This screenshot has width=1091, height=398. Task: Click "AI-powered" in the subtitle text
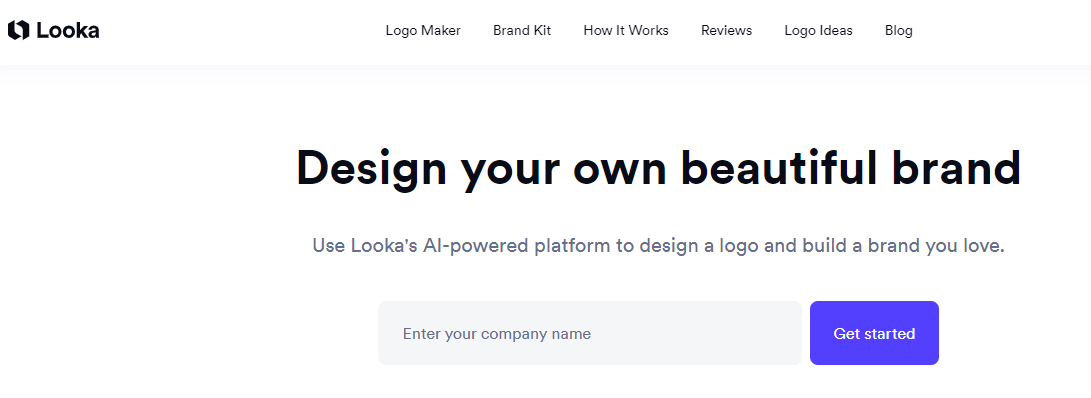[475, 247]
